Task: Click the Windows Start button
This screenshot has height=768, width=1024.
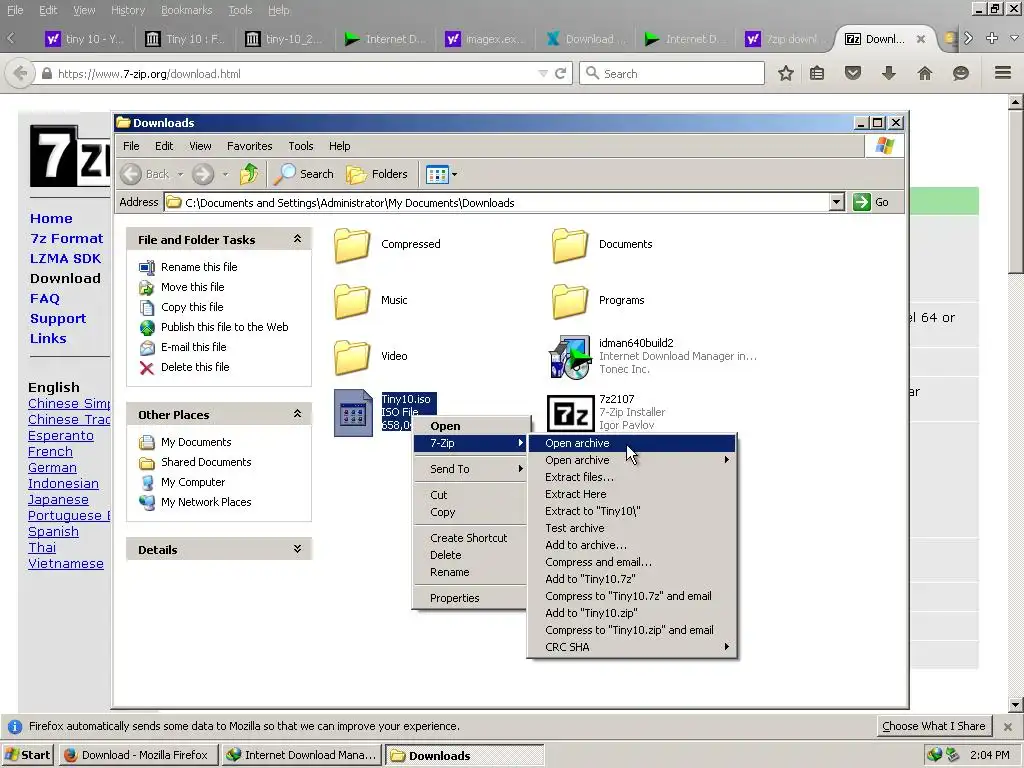Action: point(28,755)
